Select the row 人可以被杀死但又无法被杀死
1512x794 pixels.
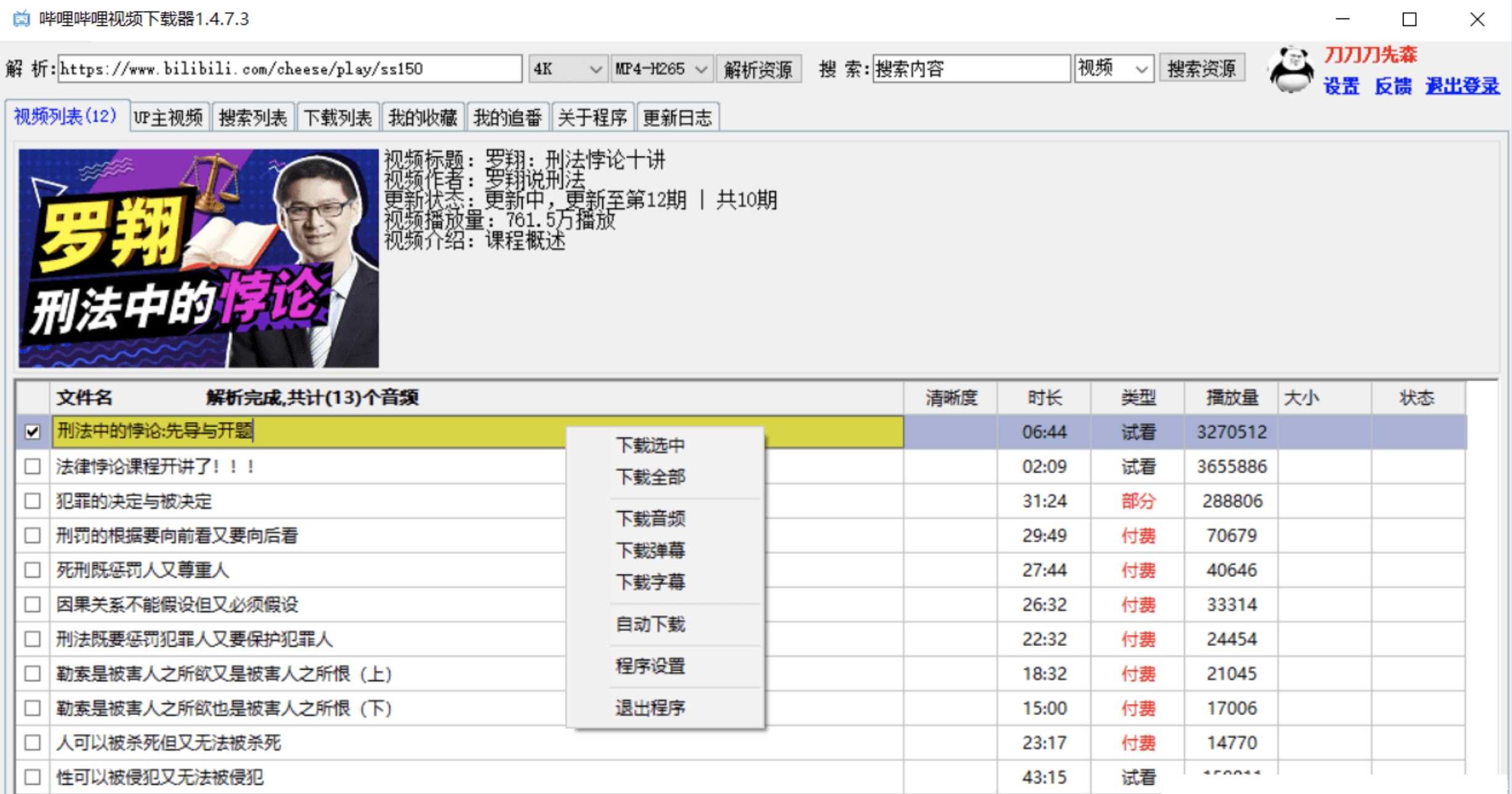741,742
